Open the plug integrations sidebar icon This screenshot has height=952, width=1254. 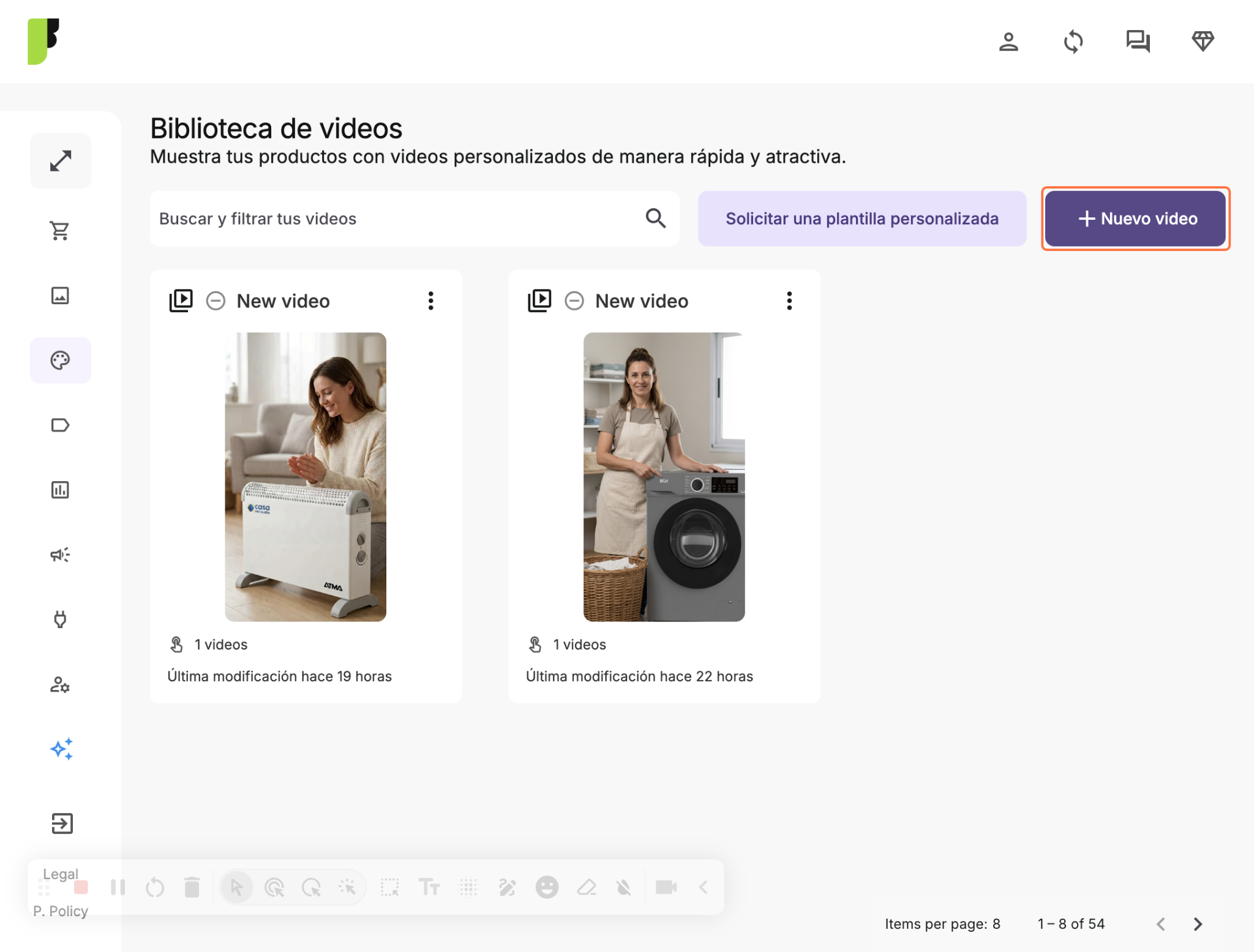point(60,620)
